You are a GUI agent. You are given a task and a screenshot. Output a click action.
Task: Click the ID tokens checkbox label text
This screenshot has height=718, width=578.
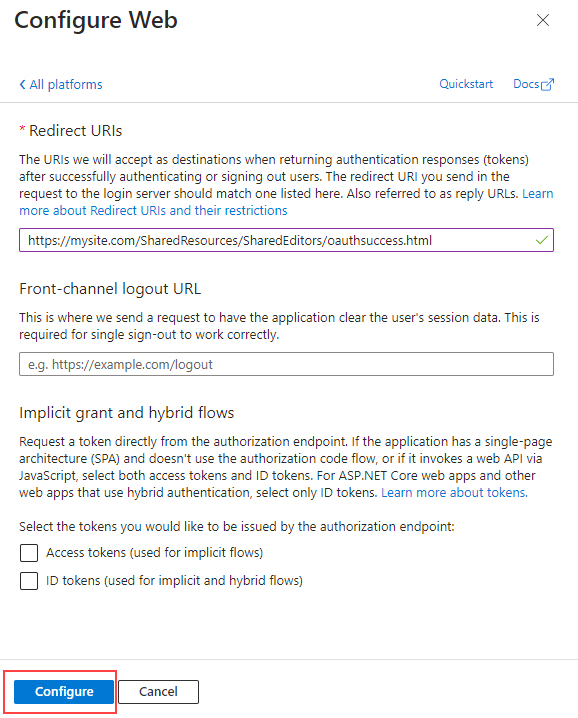point(174,581)
